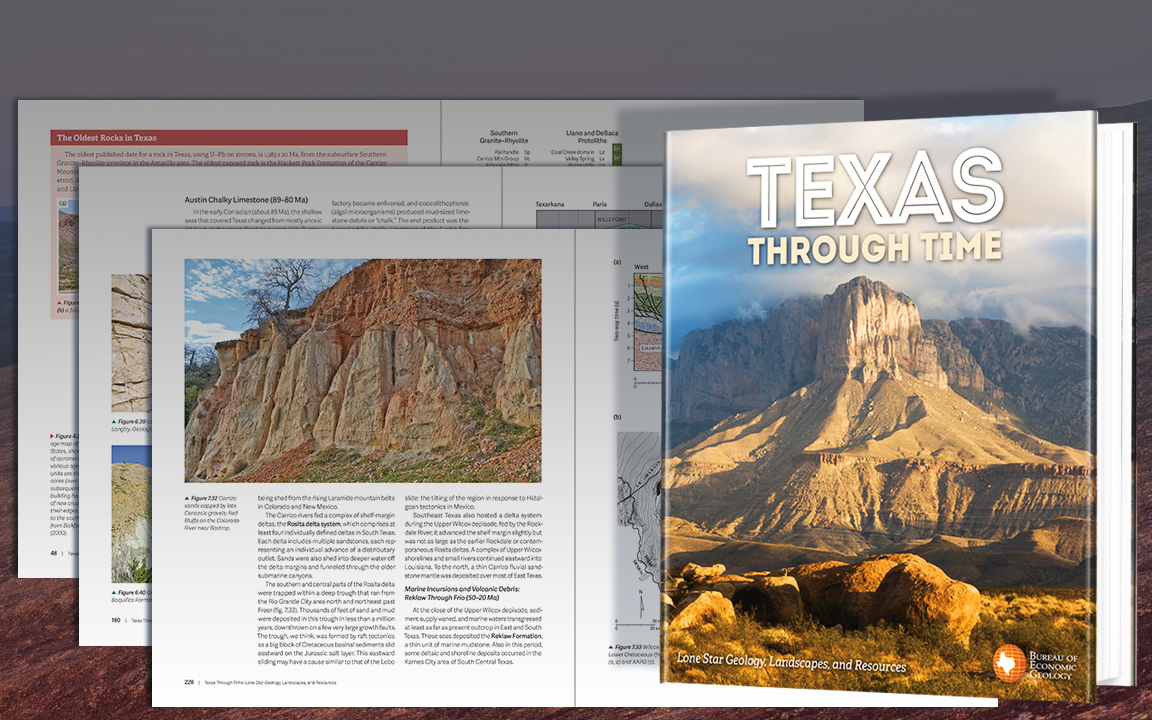Click the "Bureau of Economic Geology" cover text
This screenshot has height=720, width=1152.
pyautogui.click(x=1054, y=665)
